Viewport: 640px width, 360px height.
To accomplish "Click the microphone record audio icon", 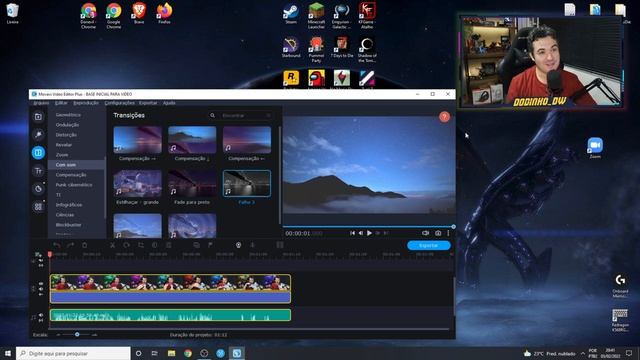I will pyautogui.click(x=253, y=245).
